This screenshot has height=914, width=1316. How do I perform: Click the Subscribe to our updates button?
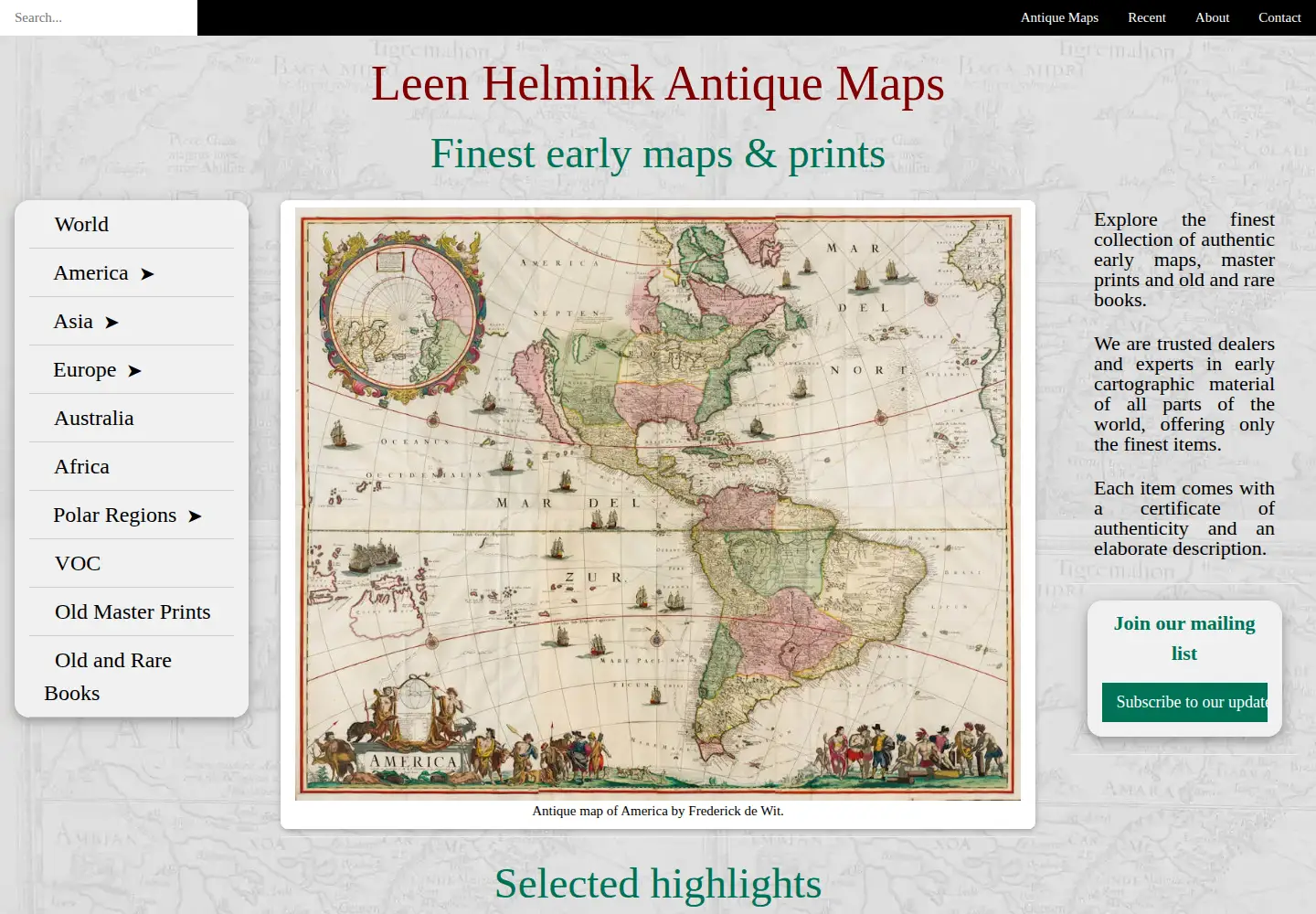pos(1184,702)
